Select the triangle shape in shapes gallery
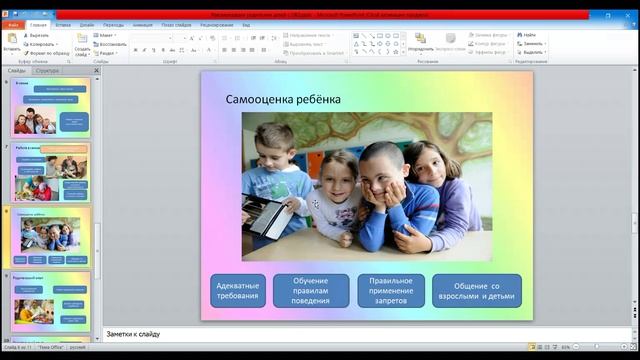The image size is (640, 360). [x=356, y=44]
